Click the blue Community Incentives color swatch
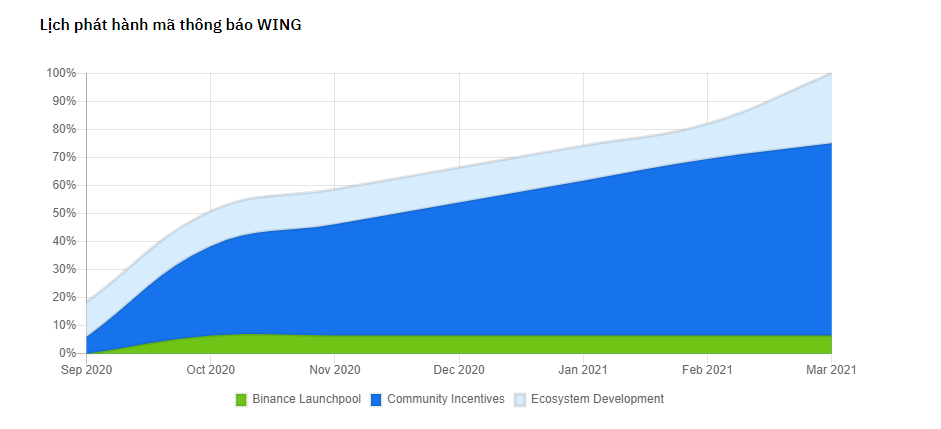Image resolution: width=941 pixels, height=429 pixels. (x=376, y=400)
